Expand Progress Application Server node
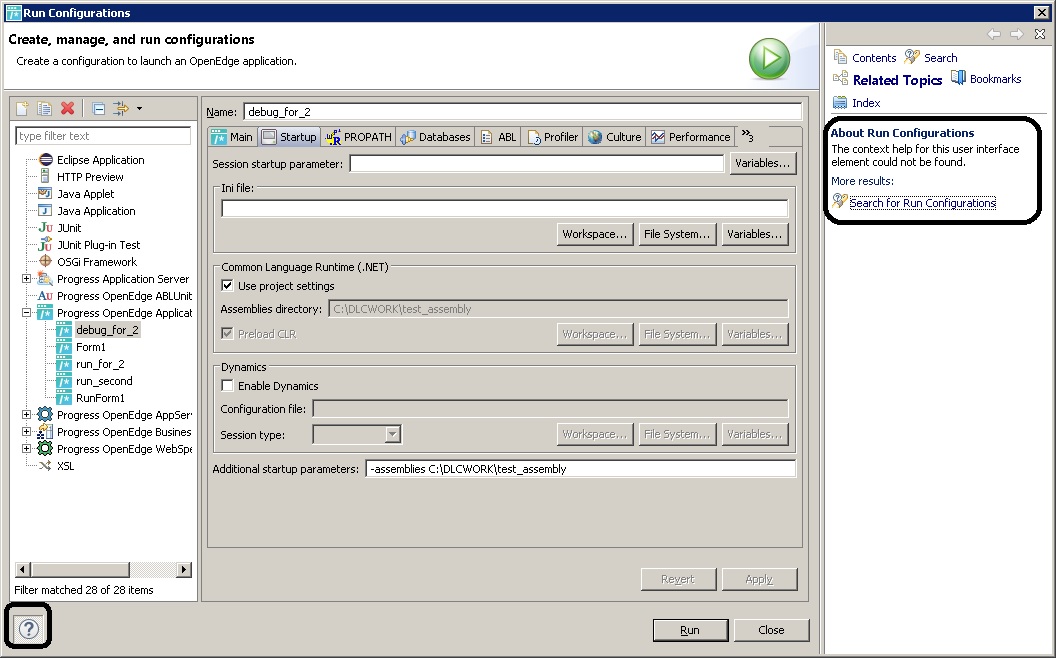This screenshot has width=1056, height=658. click(26, 279)
